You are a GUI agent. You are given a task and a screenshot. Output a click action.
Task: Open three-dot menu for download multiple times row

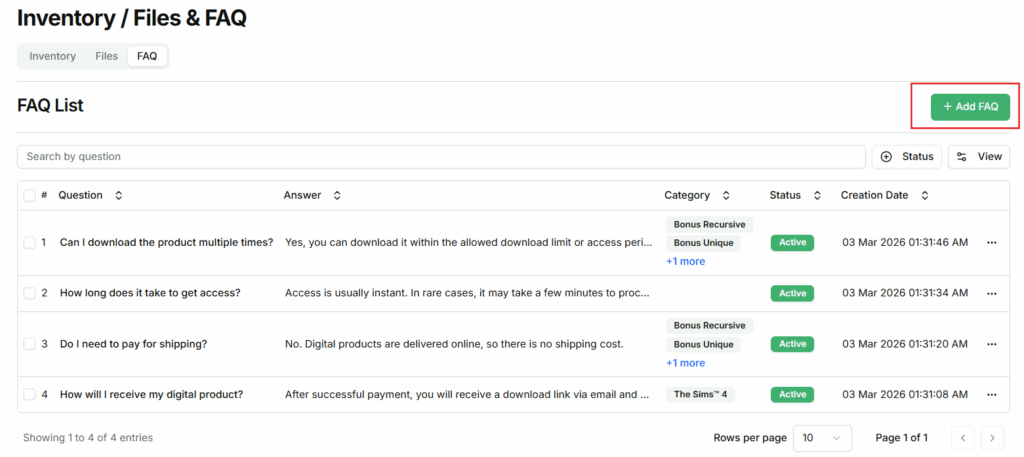pos(991,243)
